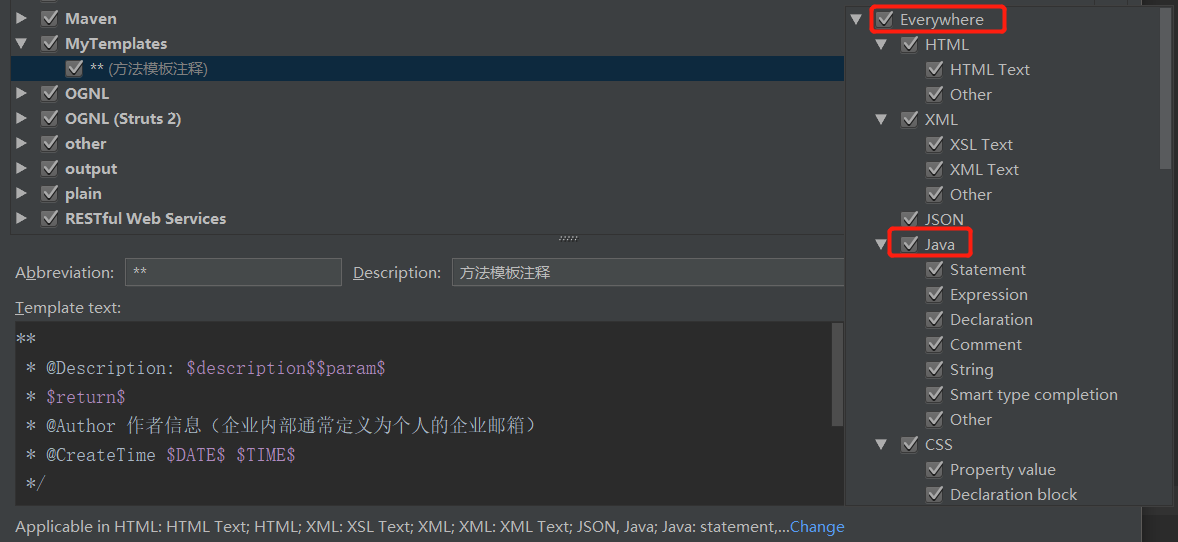Click in the Template text editor
The height and width of the screenshot is (542, 1178).
click(x=424, y=413)
